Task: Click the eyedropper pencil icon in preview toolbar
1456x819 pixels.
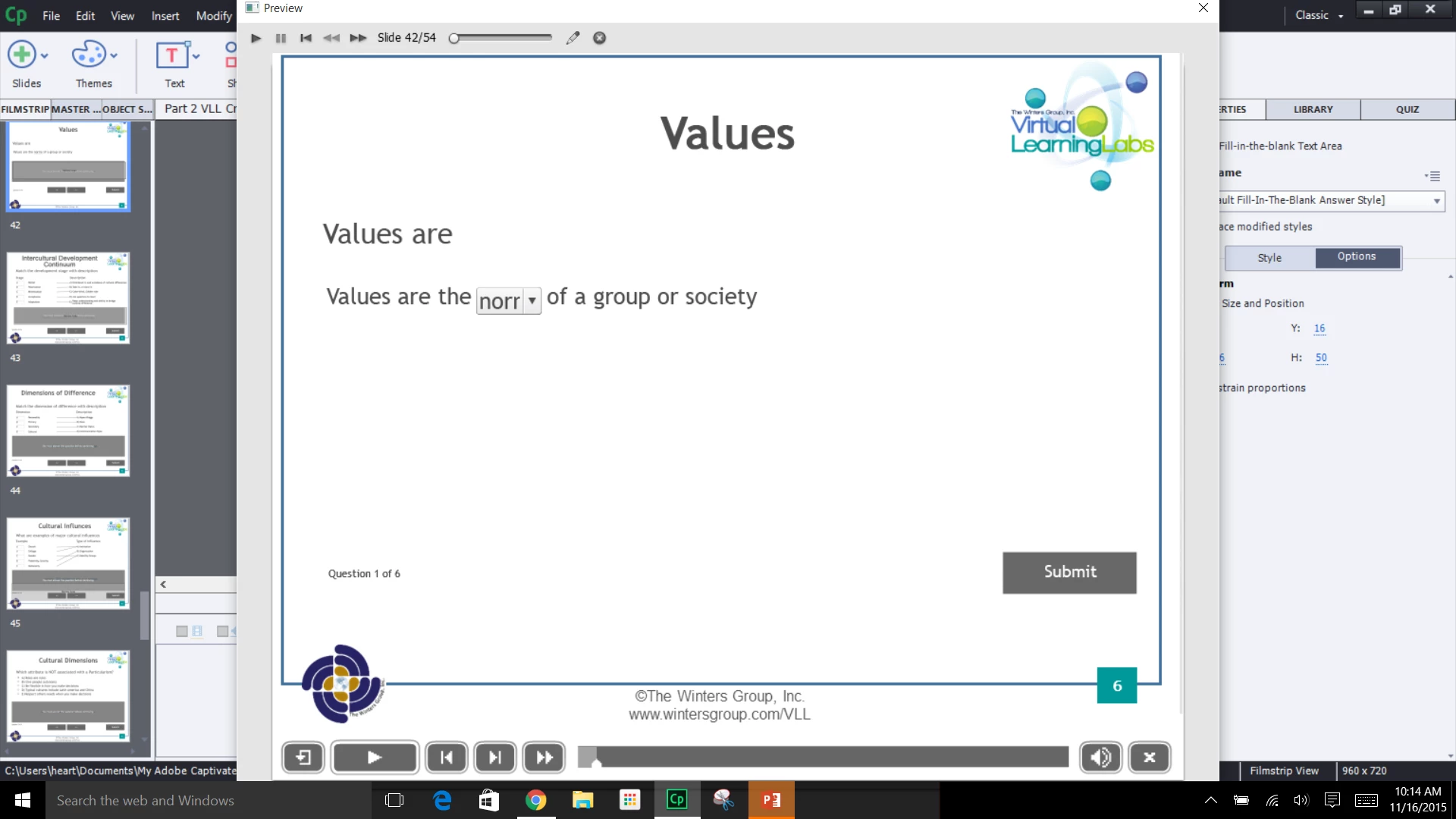Action: (x=573, y=38)
